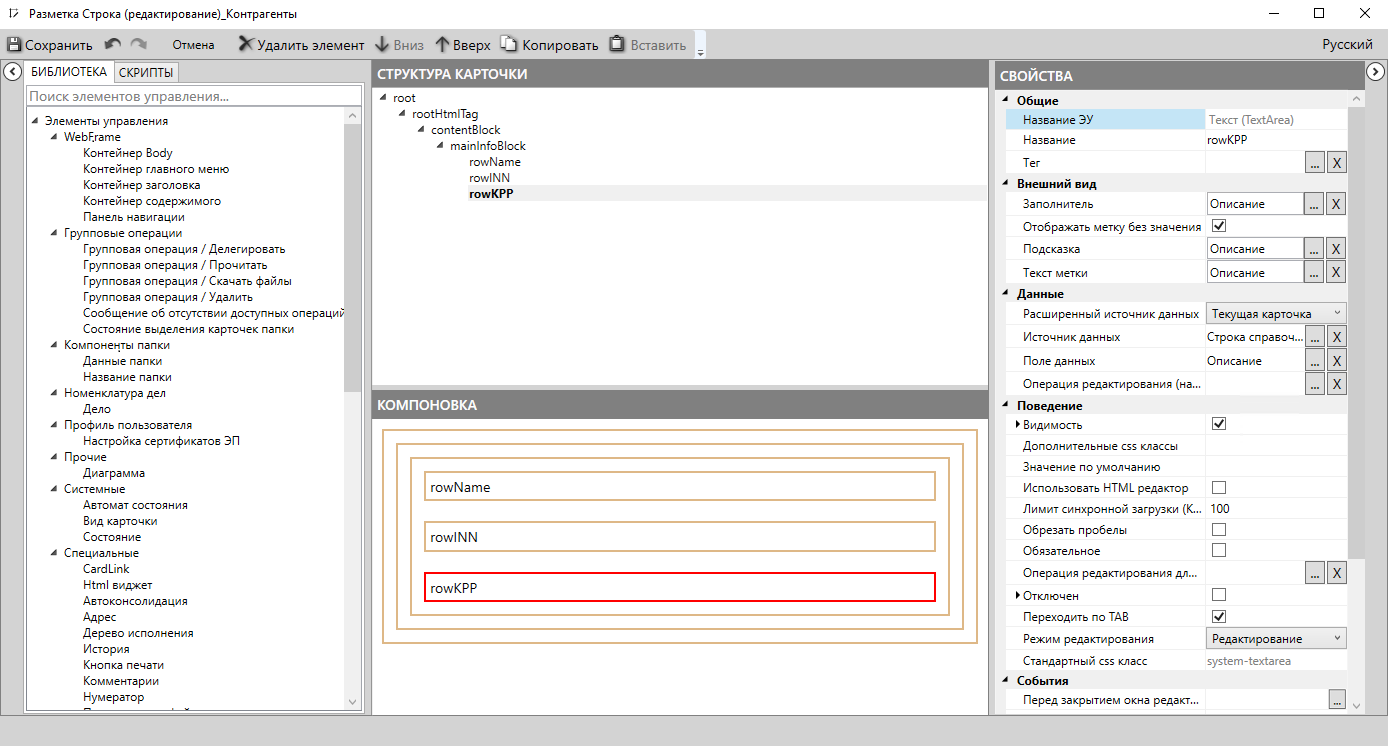Collapse WebFrame group in library

click(x=55, y=137)
